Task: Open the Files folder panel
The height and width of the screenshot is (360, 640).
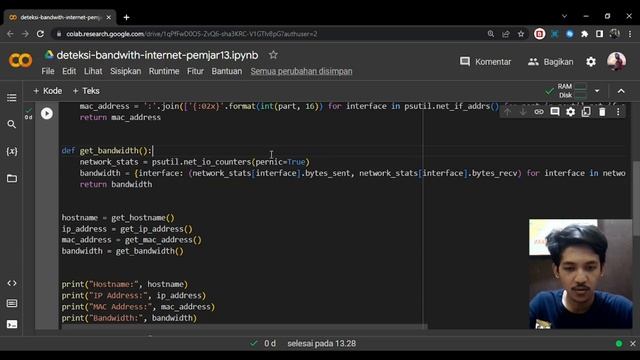Action: 11,178
